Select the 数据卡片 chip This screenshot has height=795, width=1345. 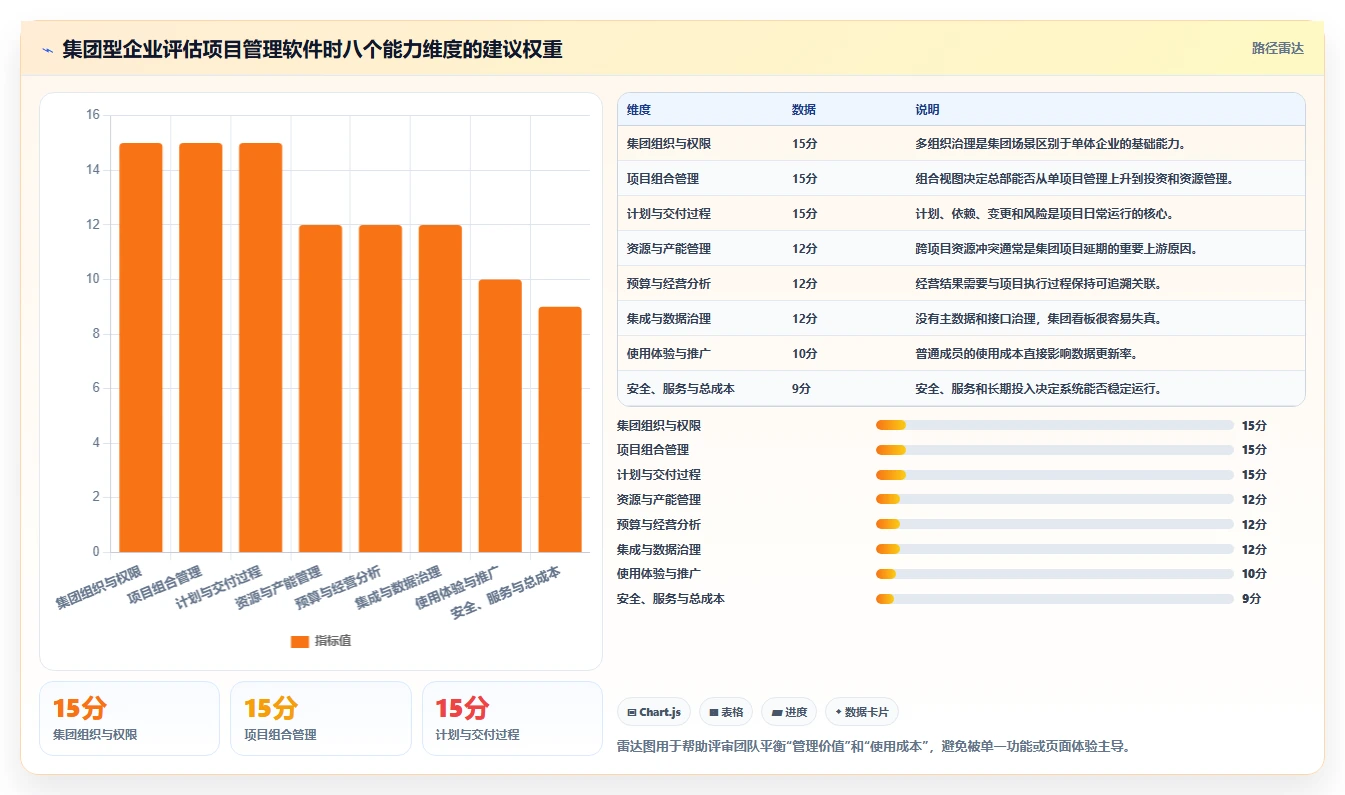point(862,712)
